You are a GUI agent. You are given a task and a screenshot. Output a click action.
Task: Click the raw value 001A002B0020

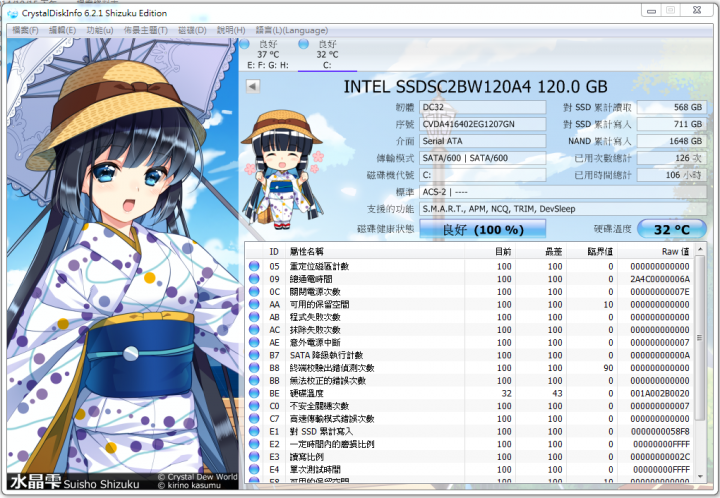coord(660,393)
